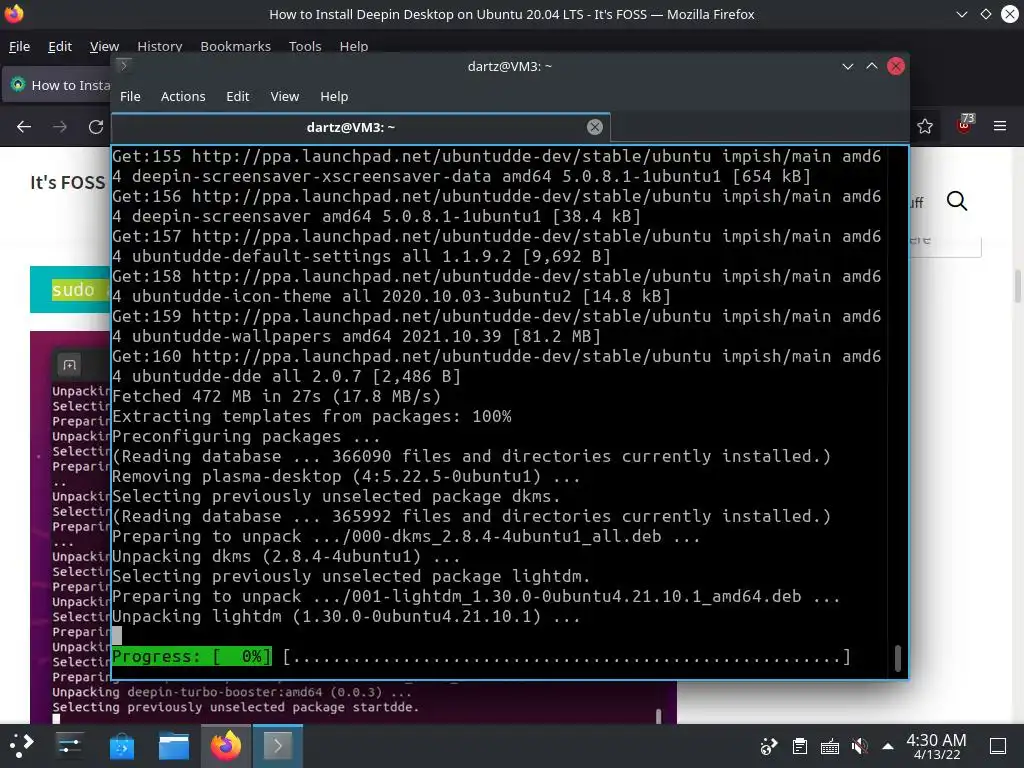Go forward in Firefox
Image resolution: width=1024 pixels, height=768 pixels.
(60, 127)
